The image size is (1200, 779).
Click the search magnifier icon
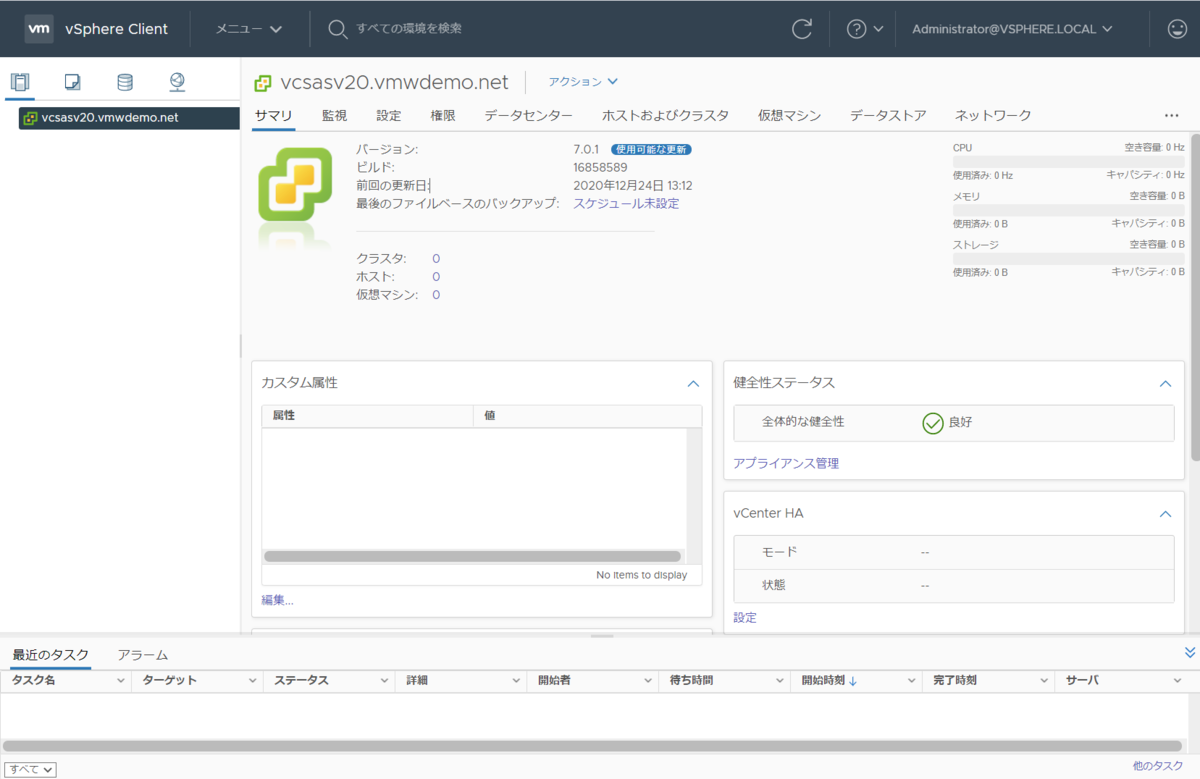(x=338, y=29)
